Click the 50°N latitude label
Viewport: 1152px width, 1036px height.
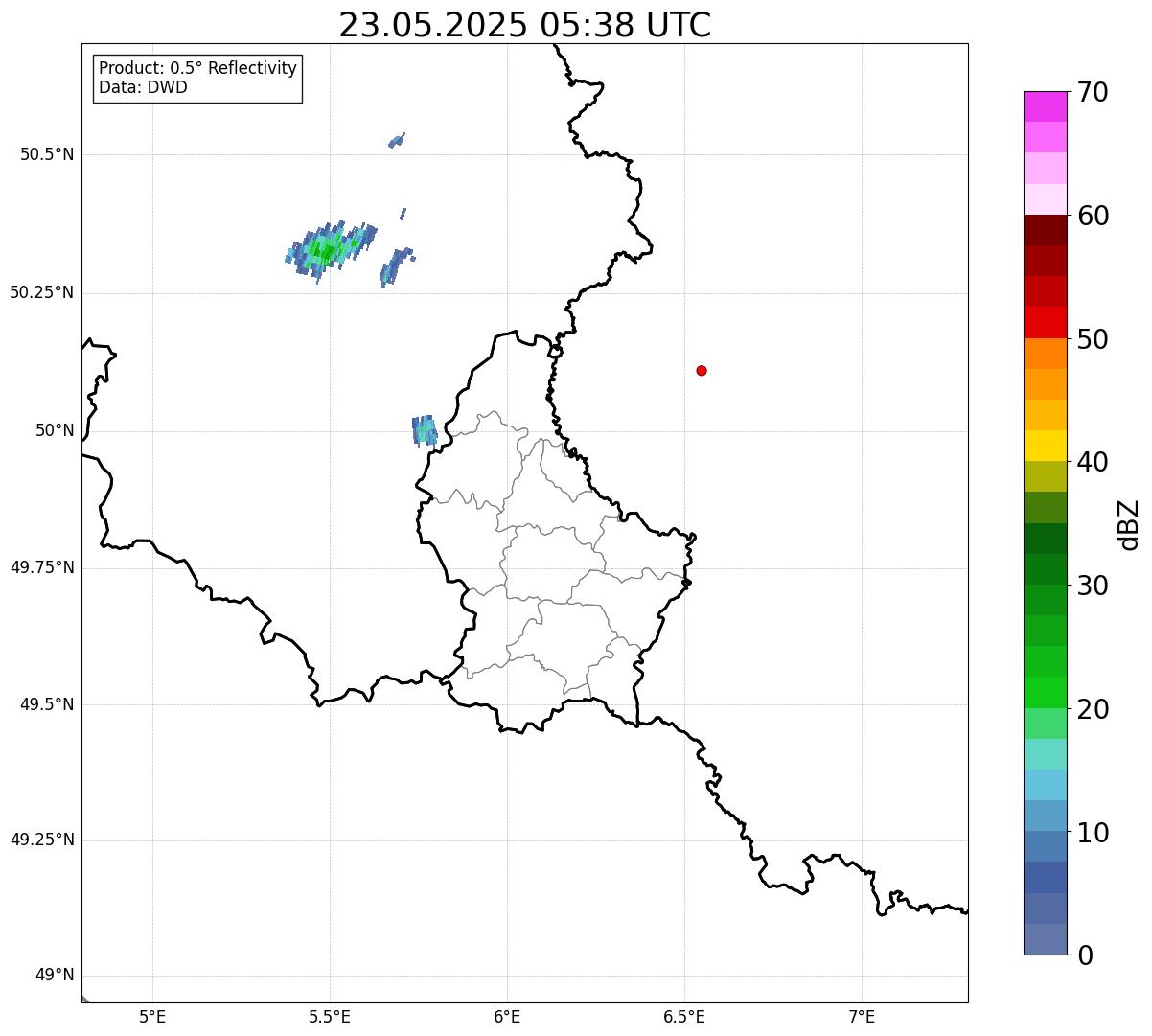point(55,430)
